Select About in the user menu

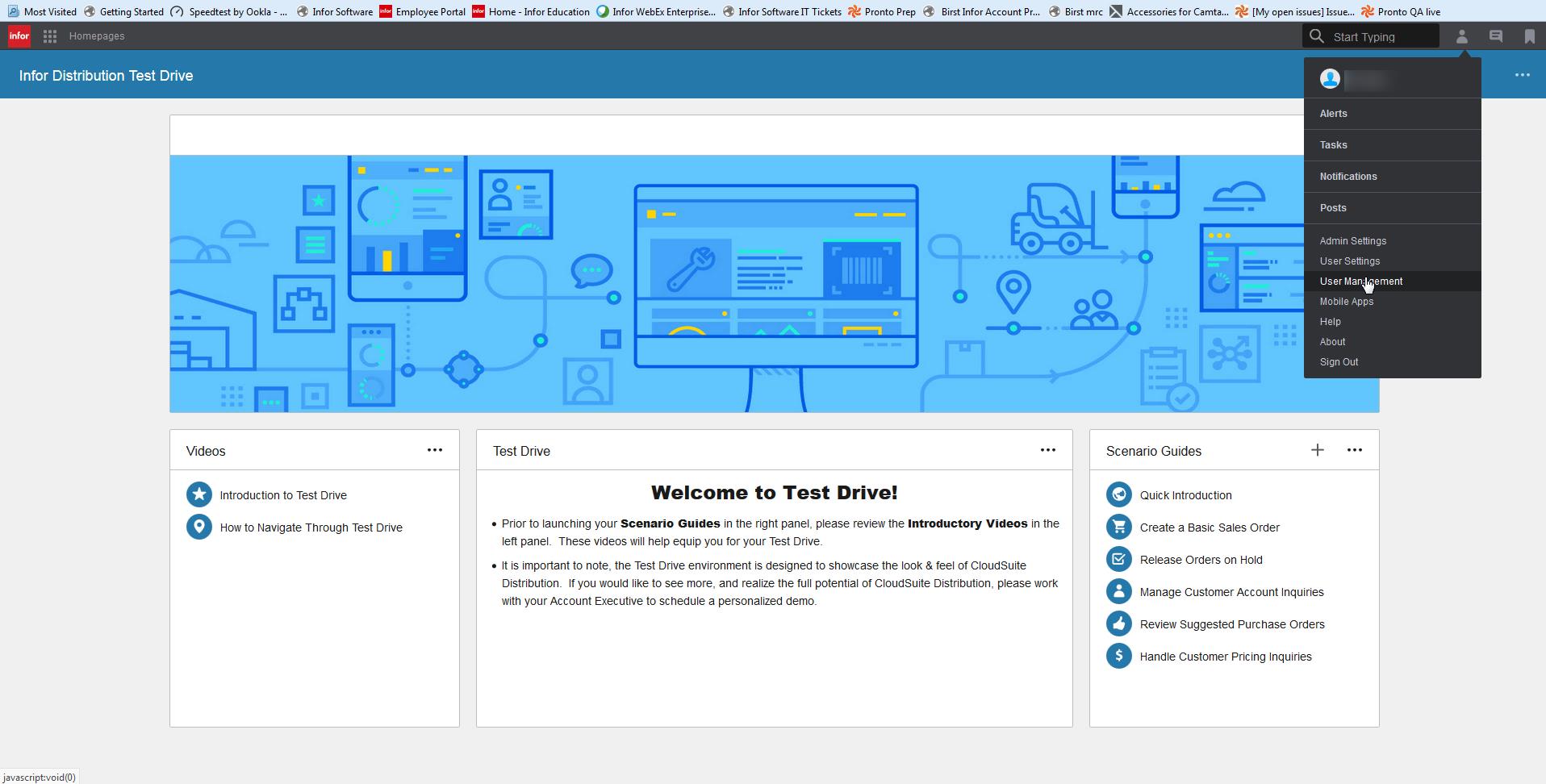pyautogui.click(x=1393, y=342)
